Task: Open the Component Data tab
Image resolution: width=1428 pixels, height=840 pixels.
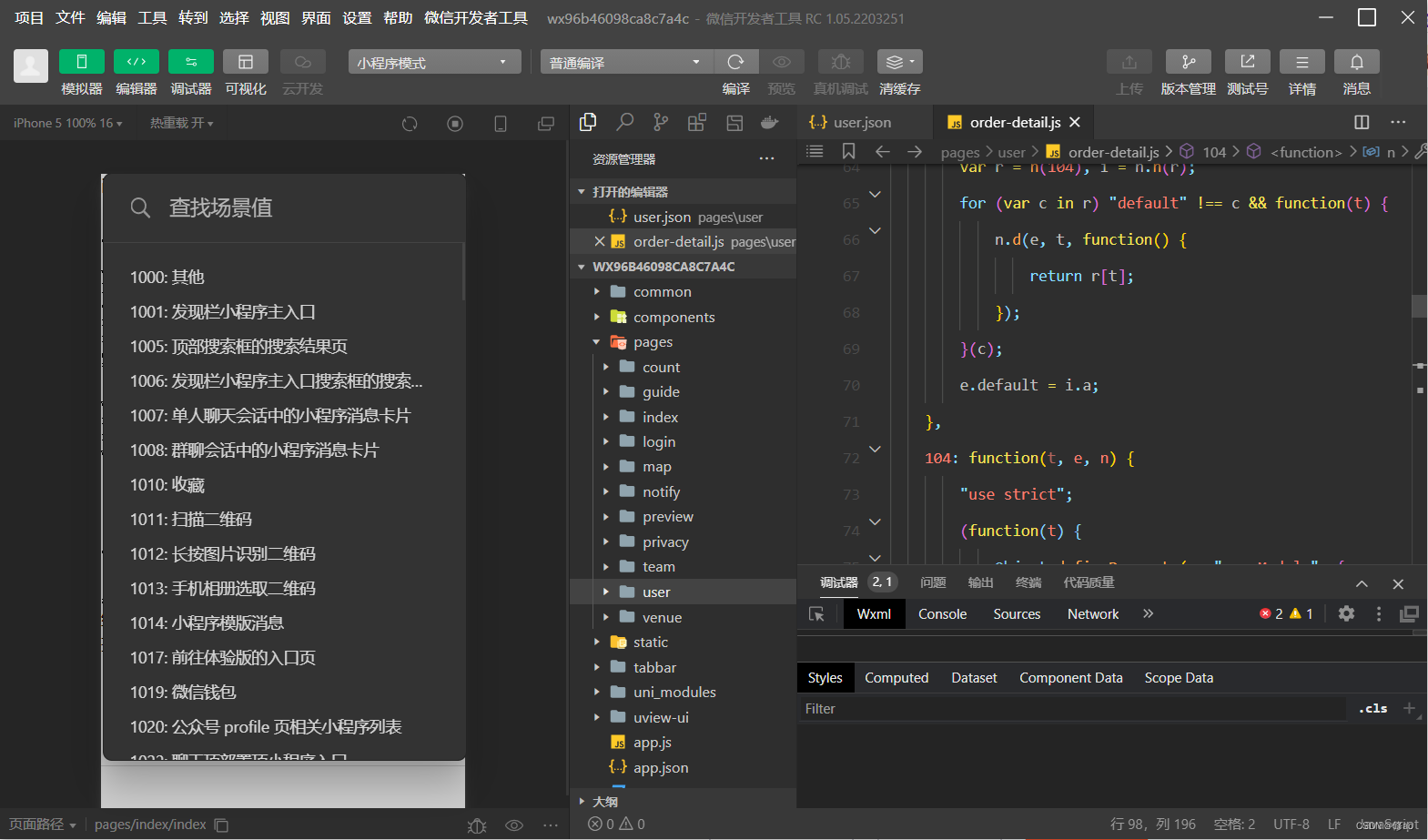Action: coord(1070,678)
